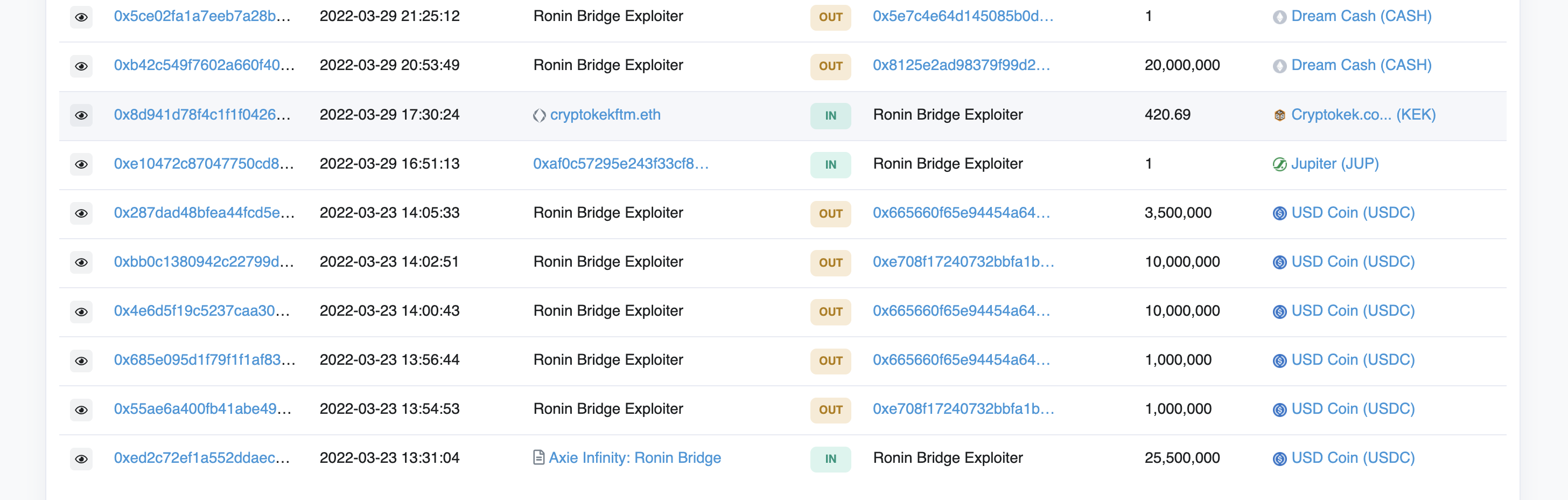
Task: Select timestamp 2022-03-29 17:30:24
Action: tap(389, 115)
